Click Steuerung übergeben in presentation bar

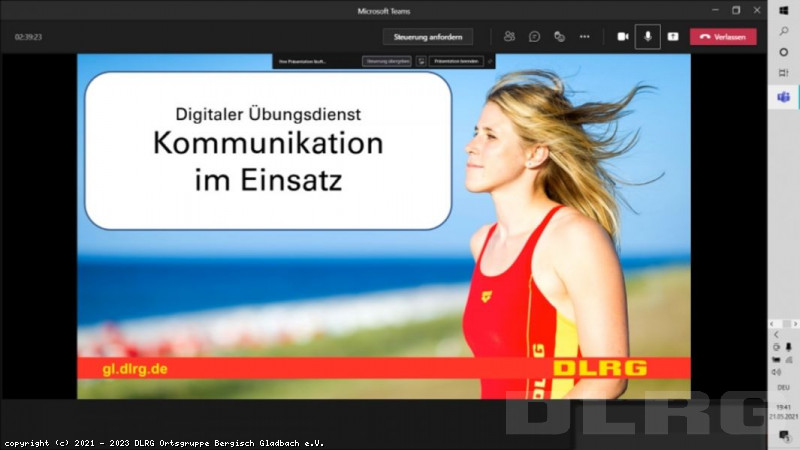pyautogui.click(x=387, y=61)
